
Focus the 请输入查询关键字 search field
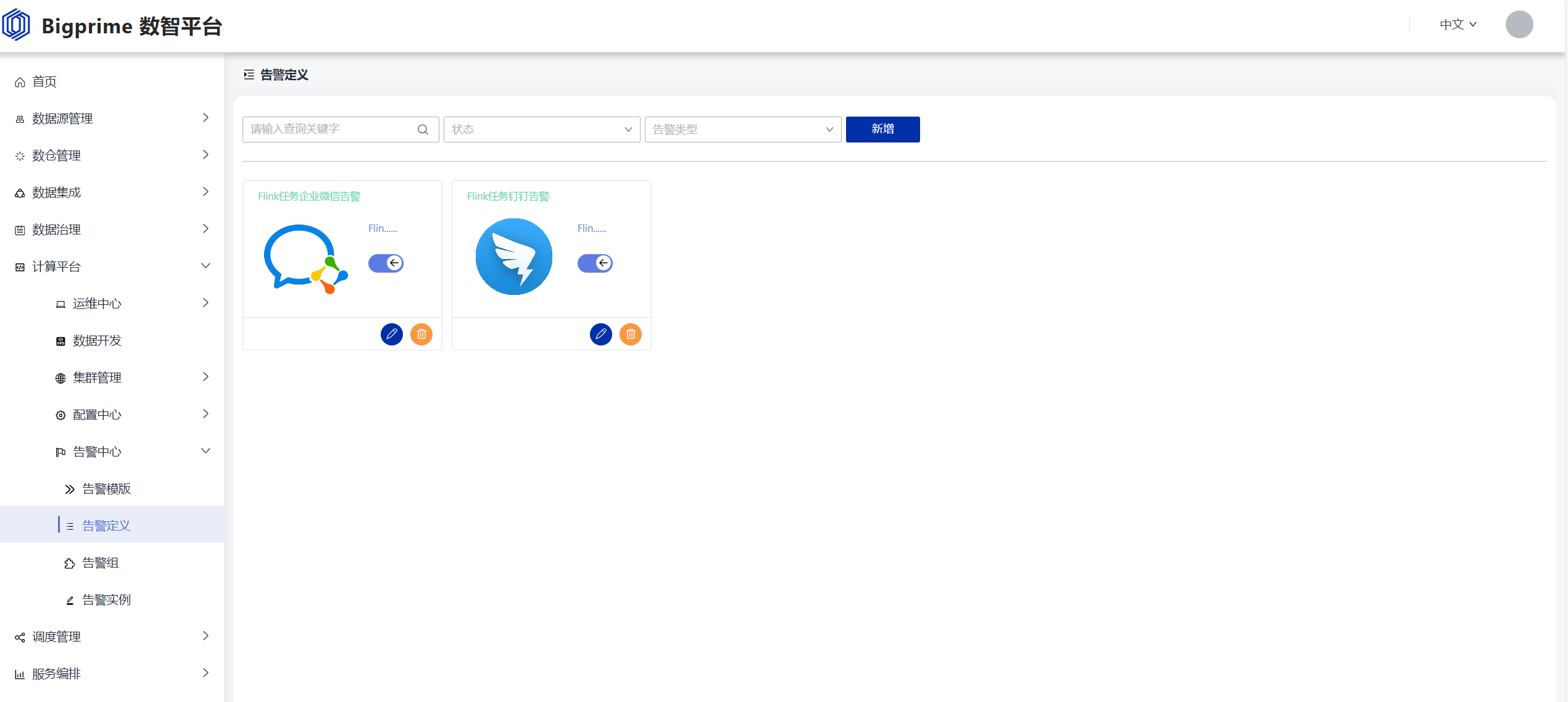341,130
